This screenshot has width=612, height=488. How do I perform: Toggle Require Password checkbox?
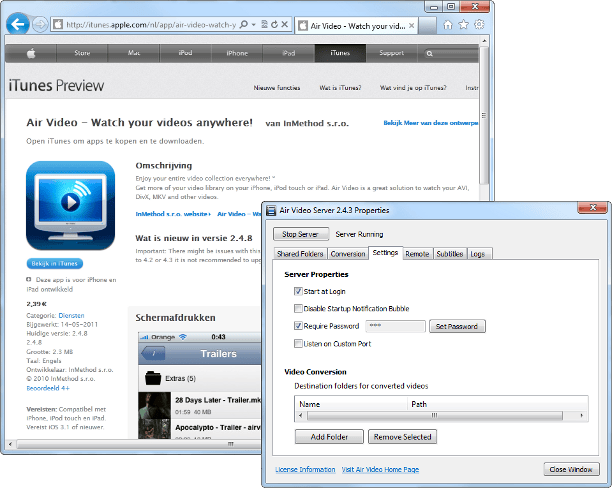298,326
